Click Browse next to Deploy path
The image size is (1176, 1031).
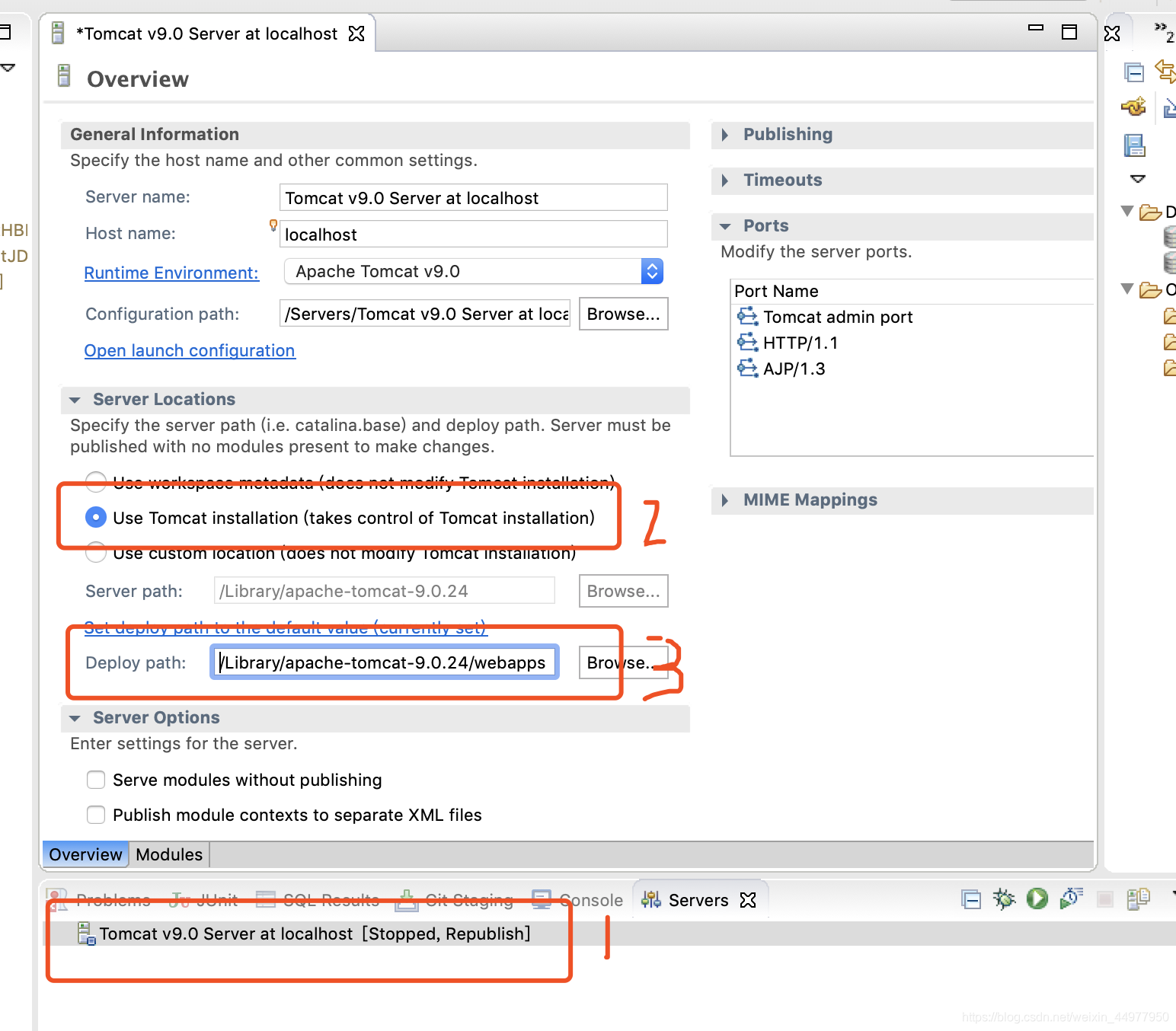623,662
